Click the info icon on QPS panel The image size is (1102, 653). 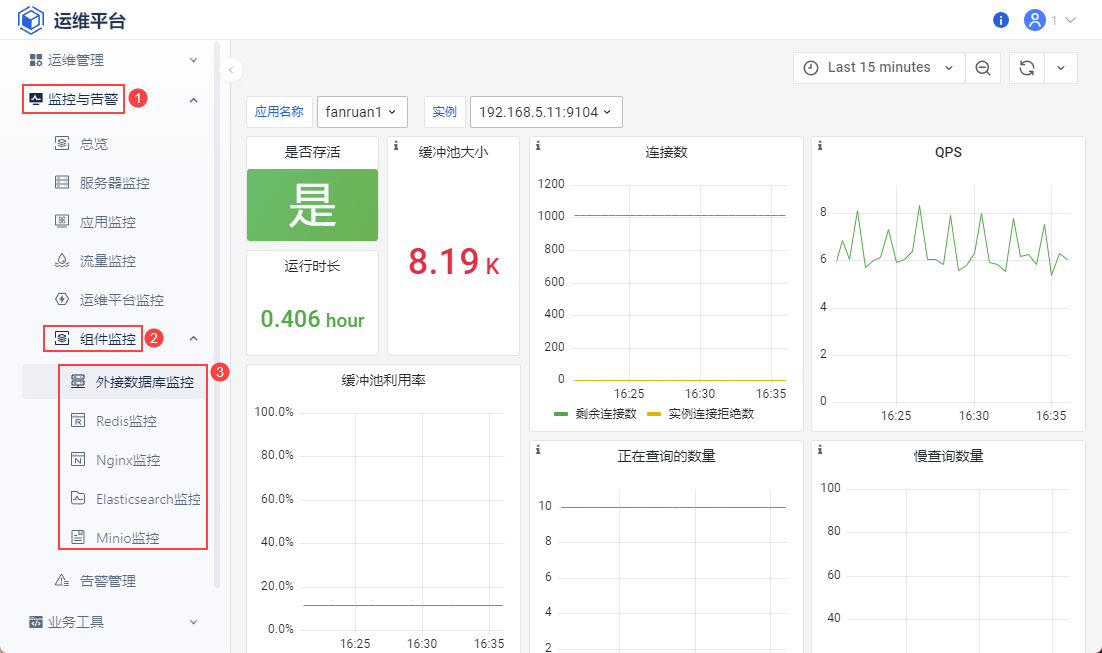(820, 146)
